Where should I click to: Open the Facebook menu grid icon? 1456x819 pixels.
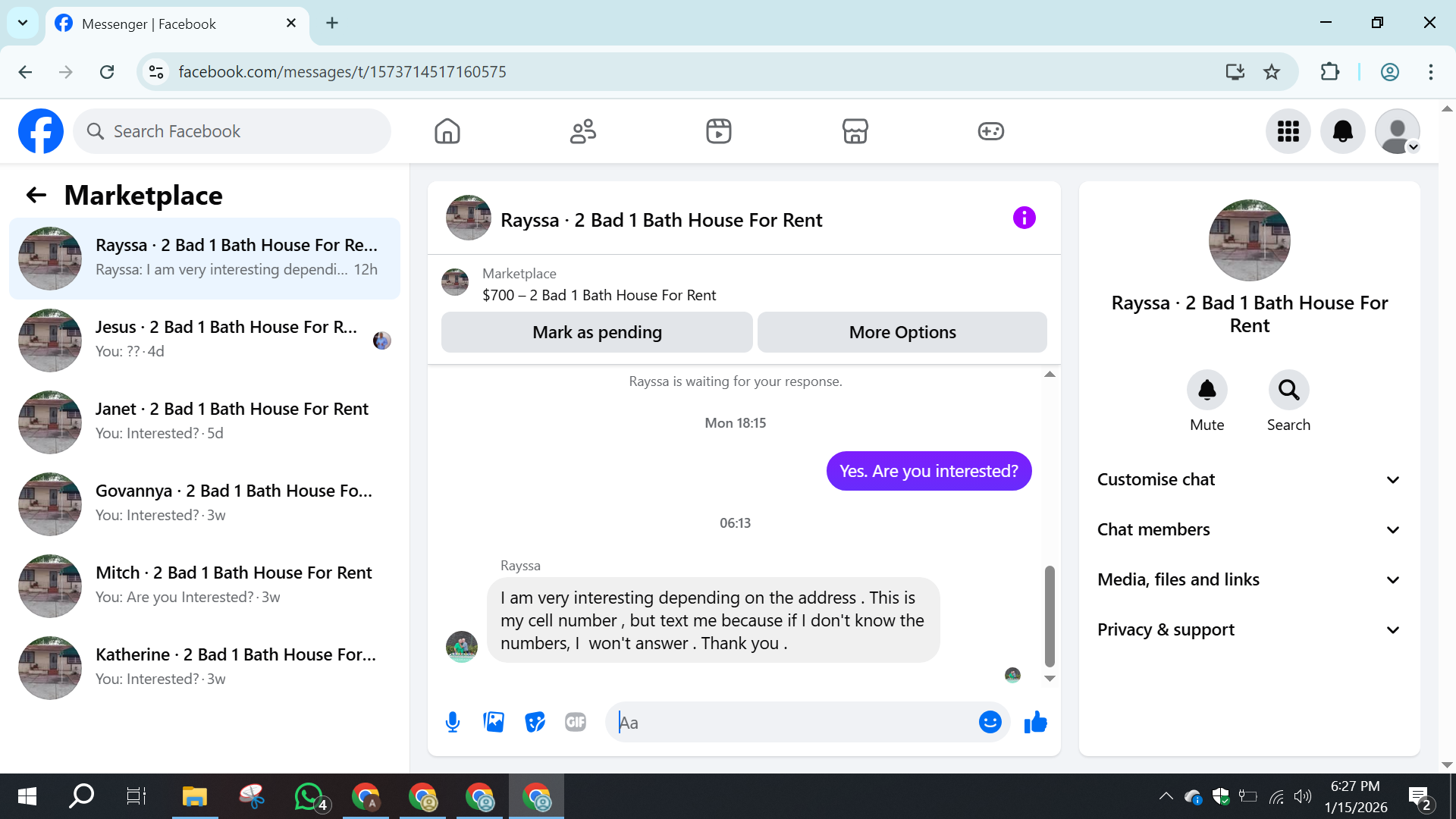point(1288,131)
